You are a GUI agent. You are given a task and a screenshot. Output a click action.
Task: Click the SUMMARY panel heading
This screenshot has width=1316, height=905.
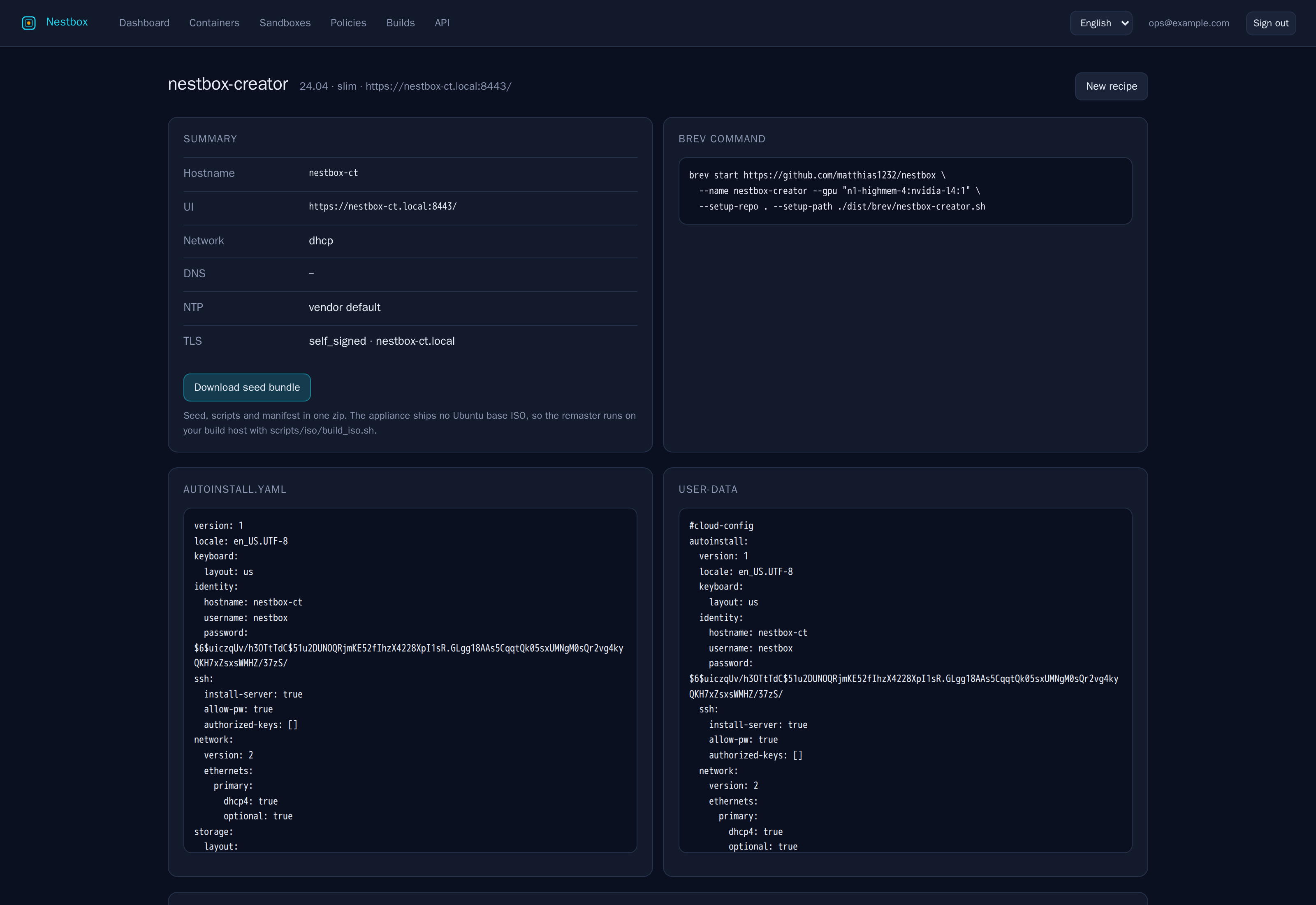(210, 139)
